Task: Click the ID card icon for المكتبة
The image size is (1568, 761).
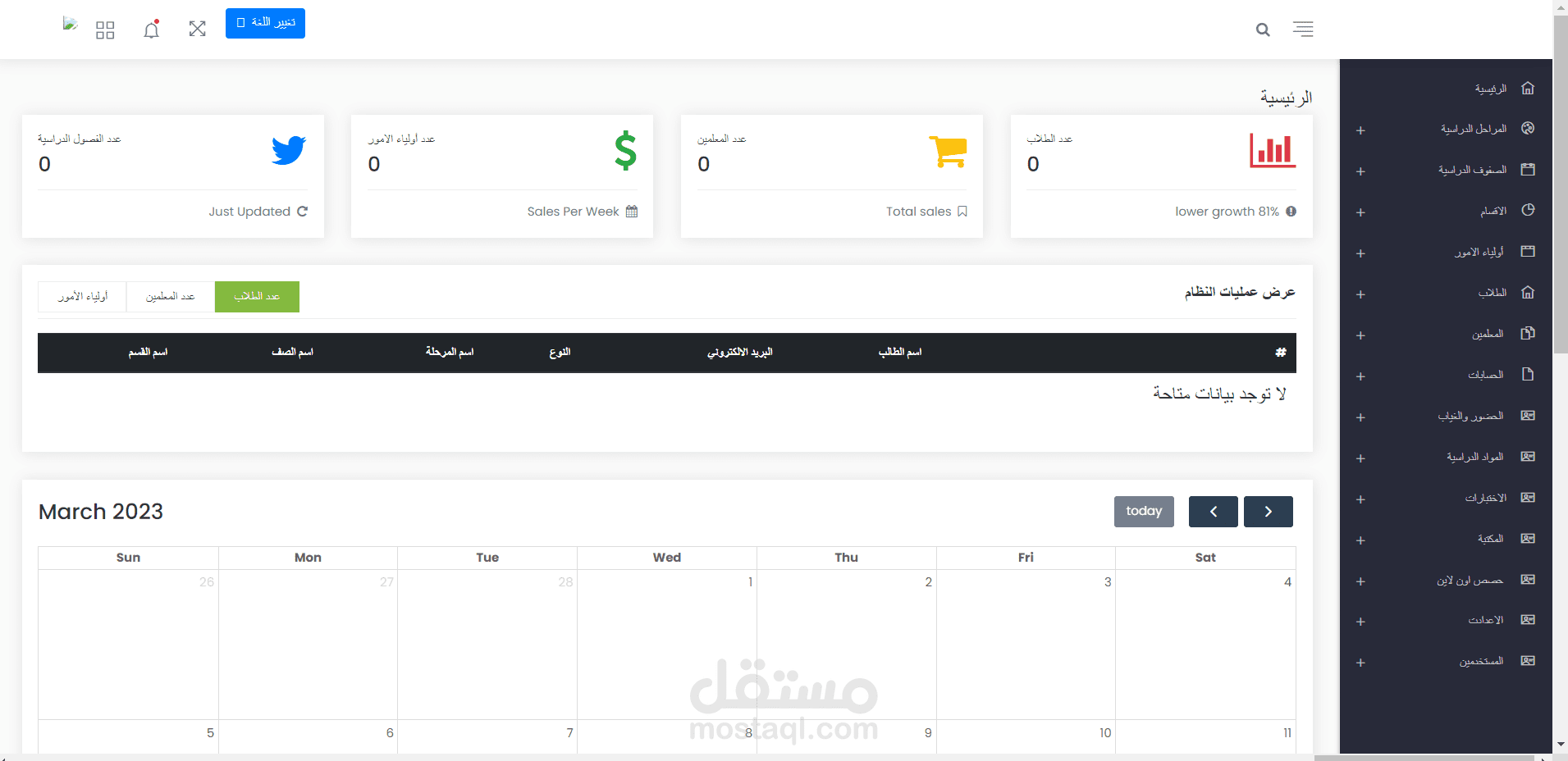Action: click(1528, 538)
